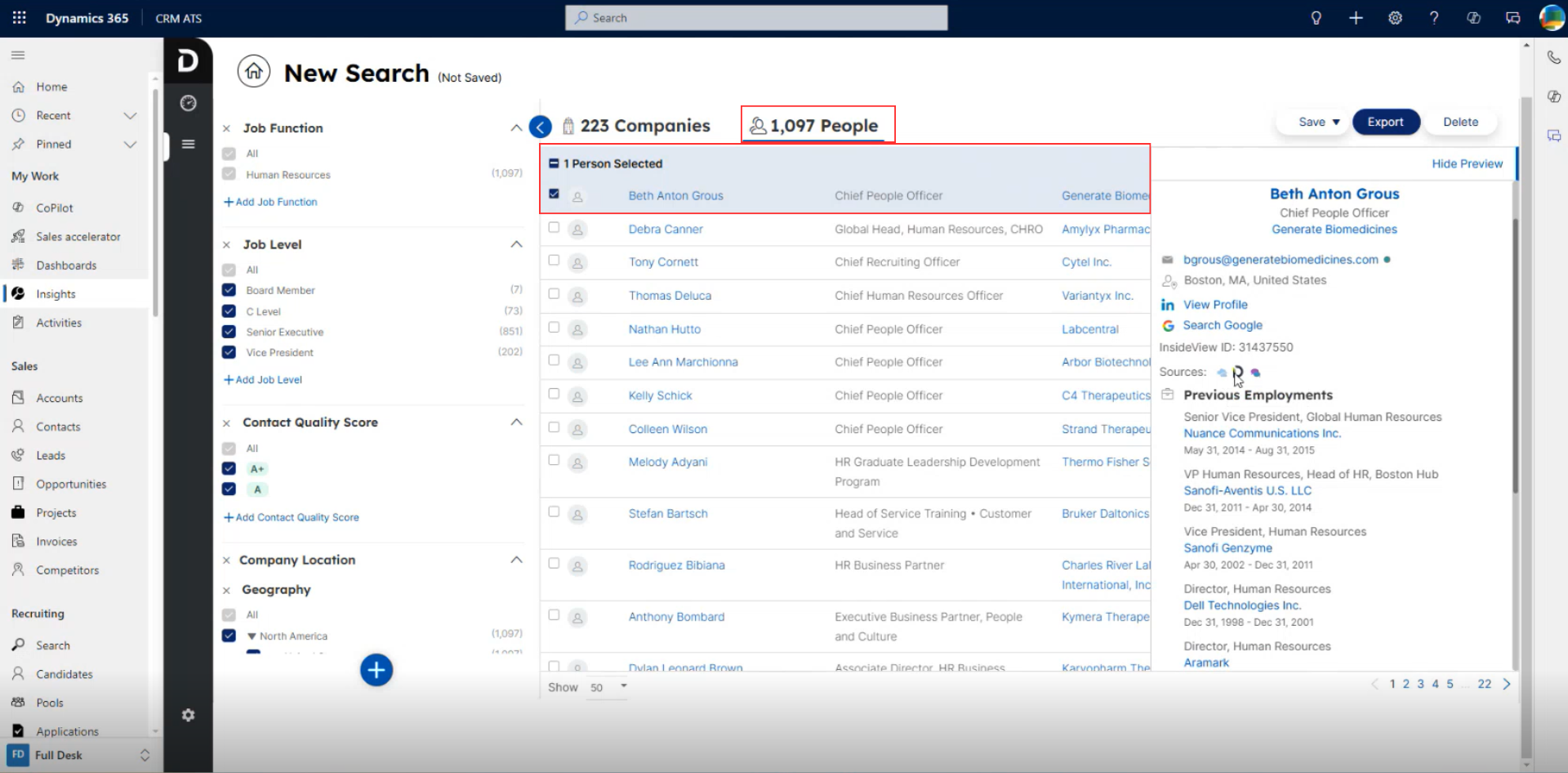This screenshot has width=1568, height=773.
Task: Click the email envelope icon in preview
Action: click(x=1168, y=260)
